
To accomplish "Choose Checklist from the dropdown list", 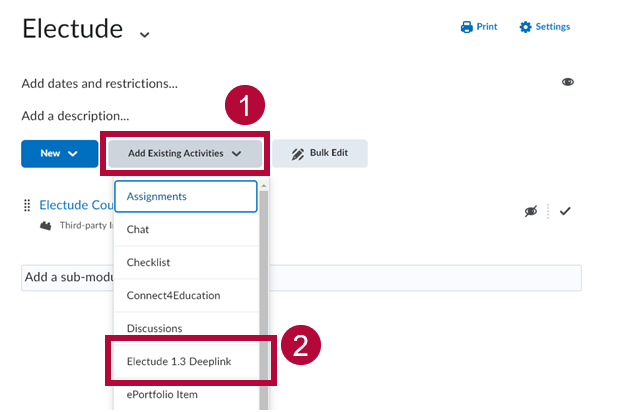I will [x=186, y=262].
